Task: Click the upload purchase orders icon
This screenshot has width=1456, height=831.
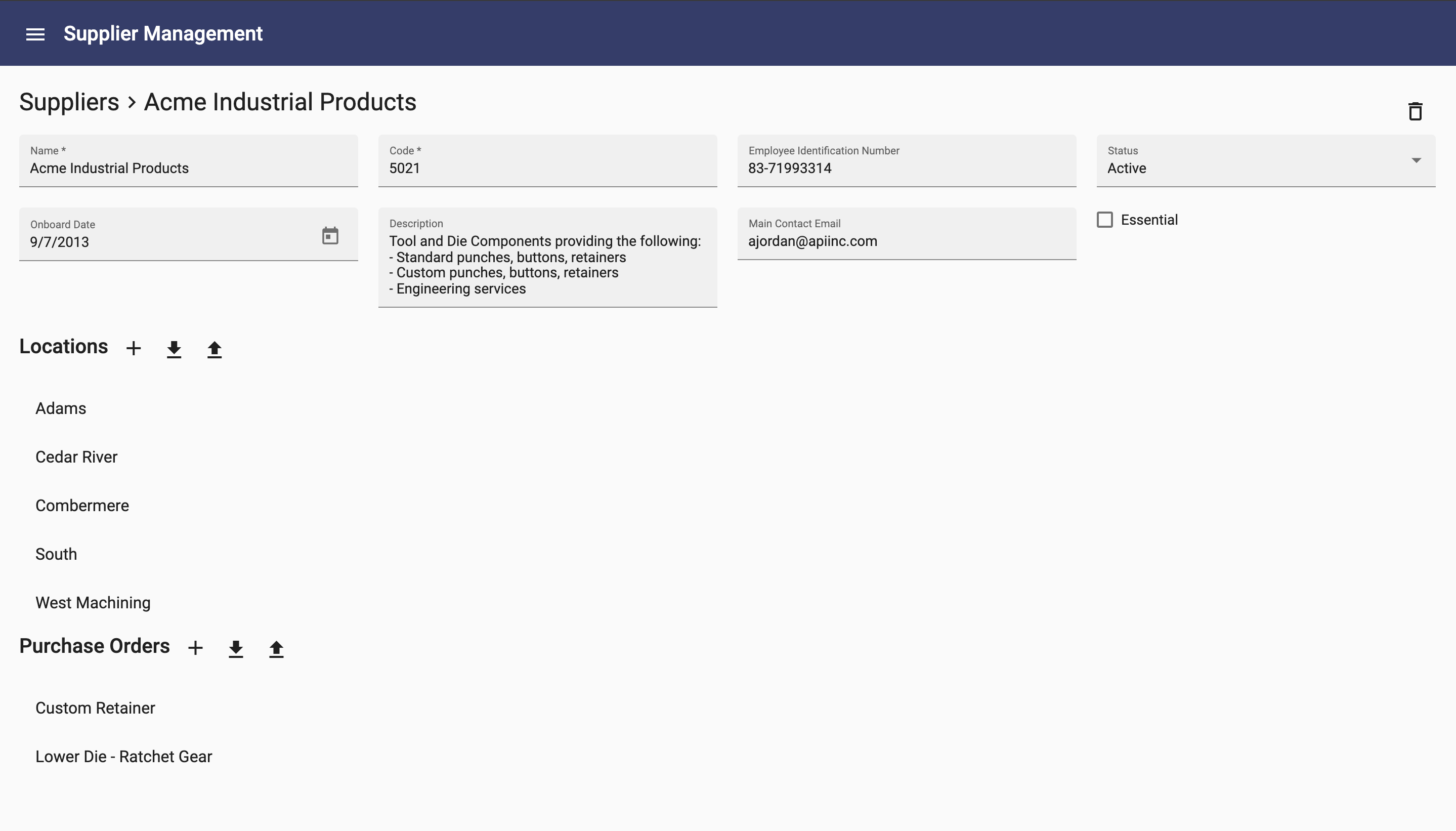Action: click(276, 648)
